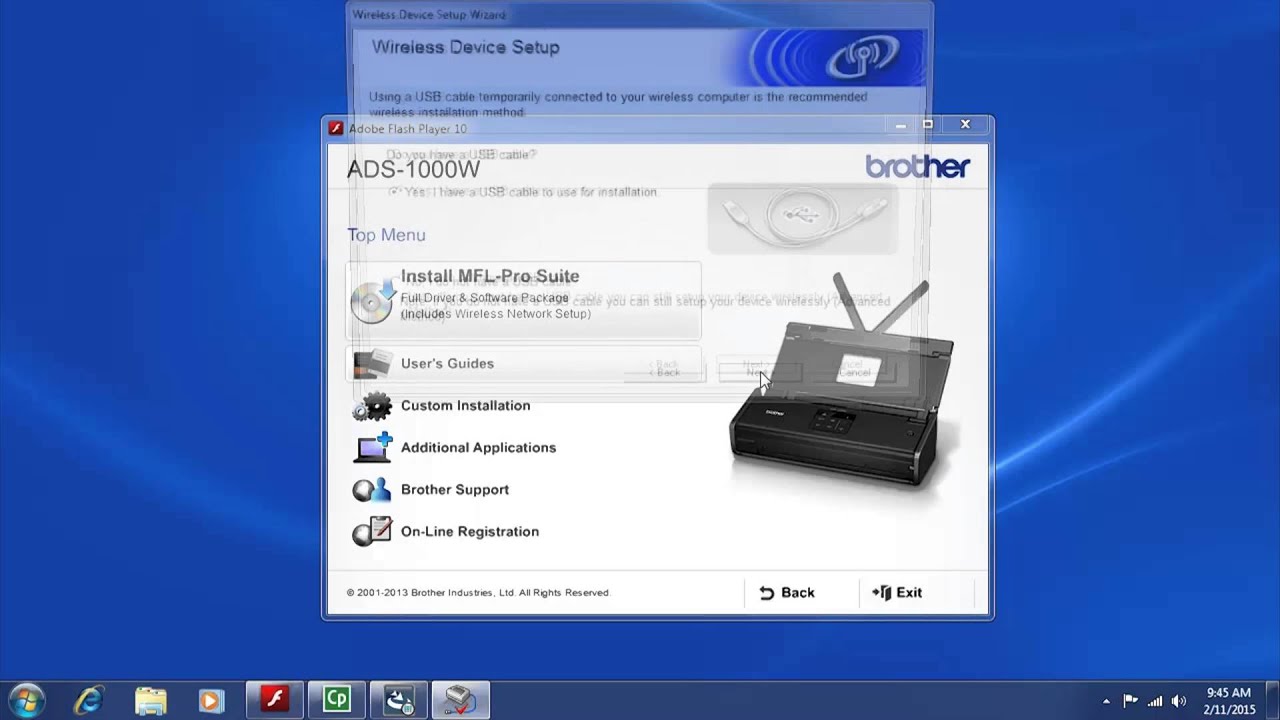Screen dimensions: 1280x720
Task: Click the Brother Support person icon
Action: click(x=371, y=489)
